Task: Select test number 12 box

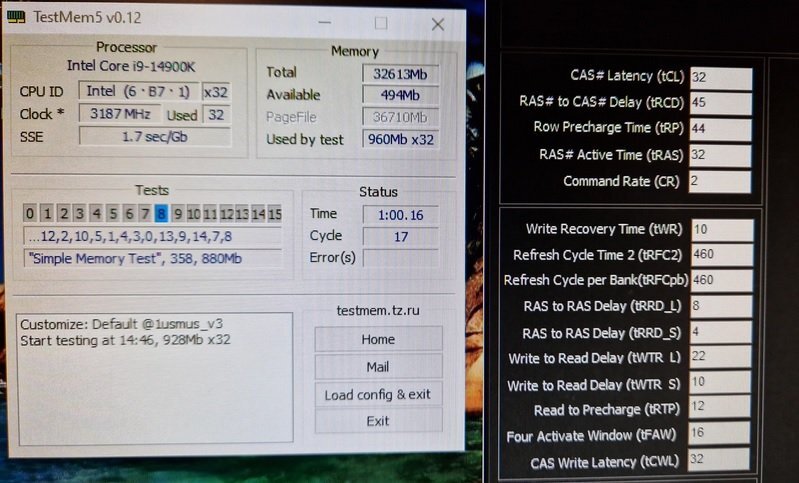Action: 226,213
